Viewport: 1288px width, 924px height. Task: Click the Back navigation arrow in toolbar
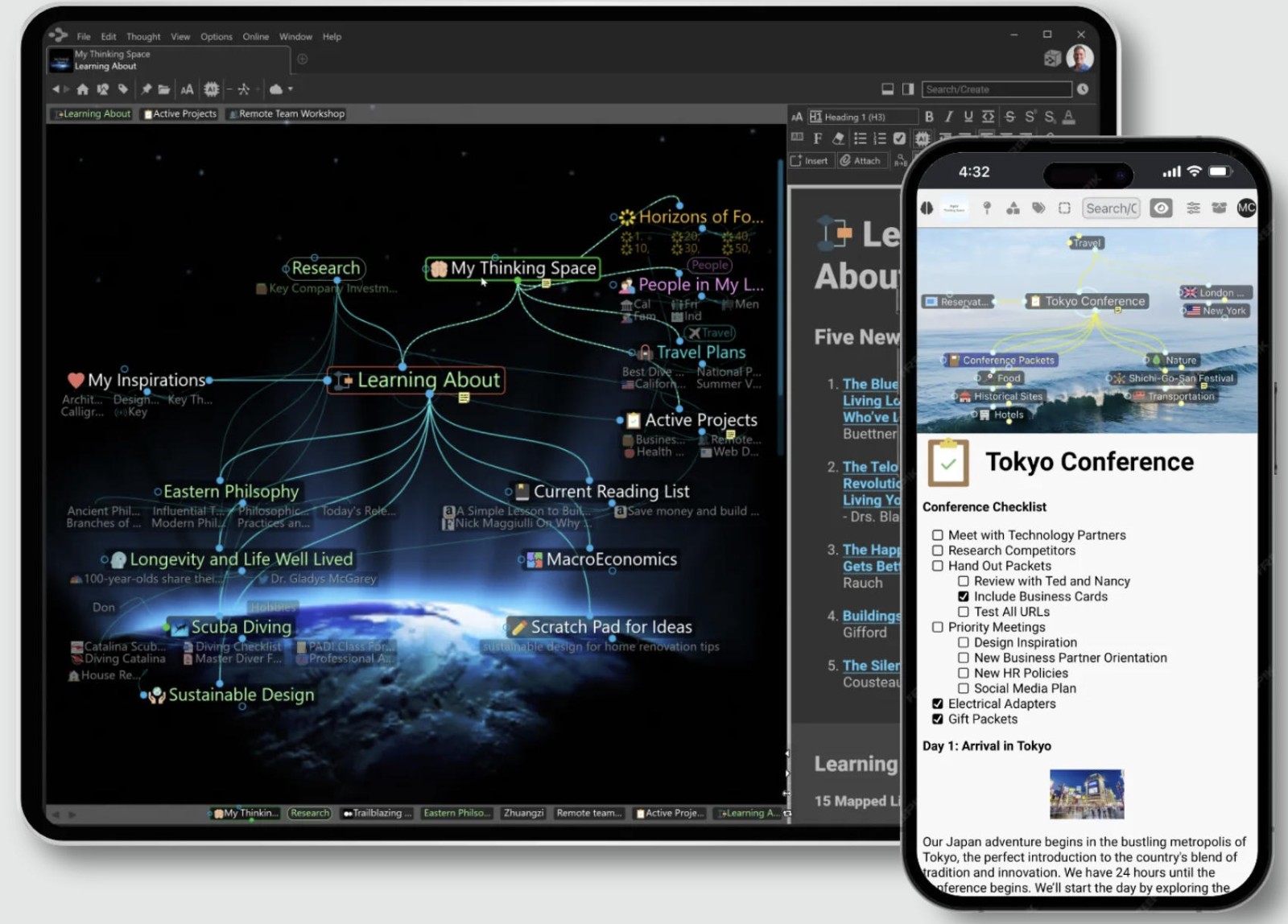pos(56,89)
